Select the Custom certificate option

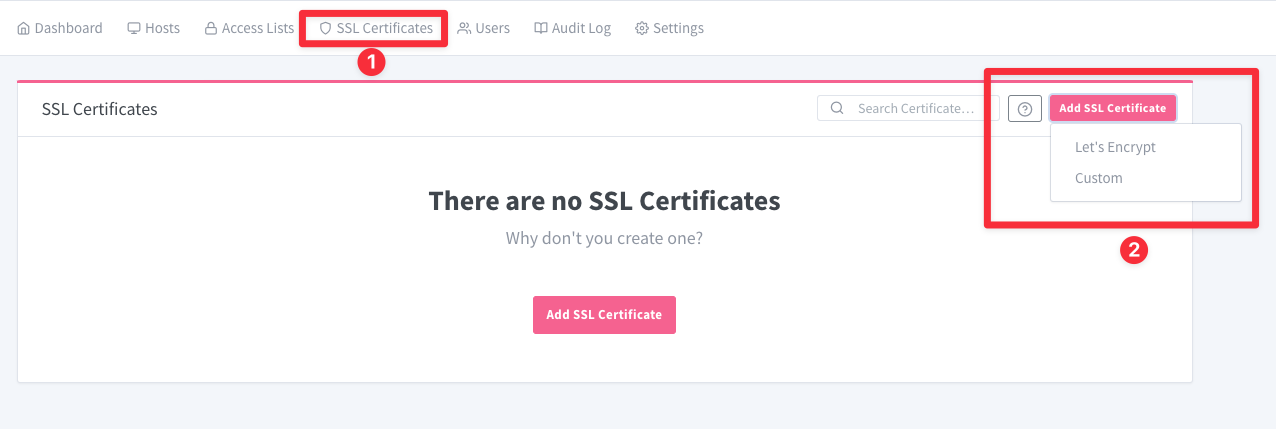[1099, 178]
